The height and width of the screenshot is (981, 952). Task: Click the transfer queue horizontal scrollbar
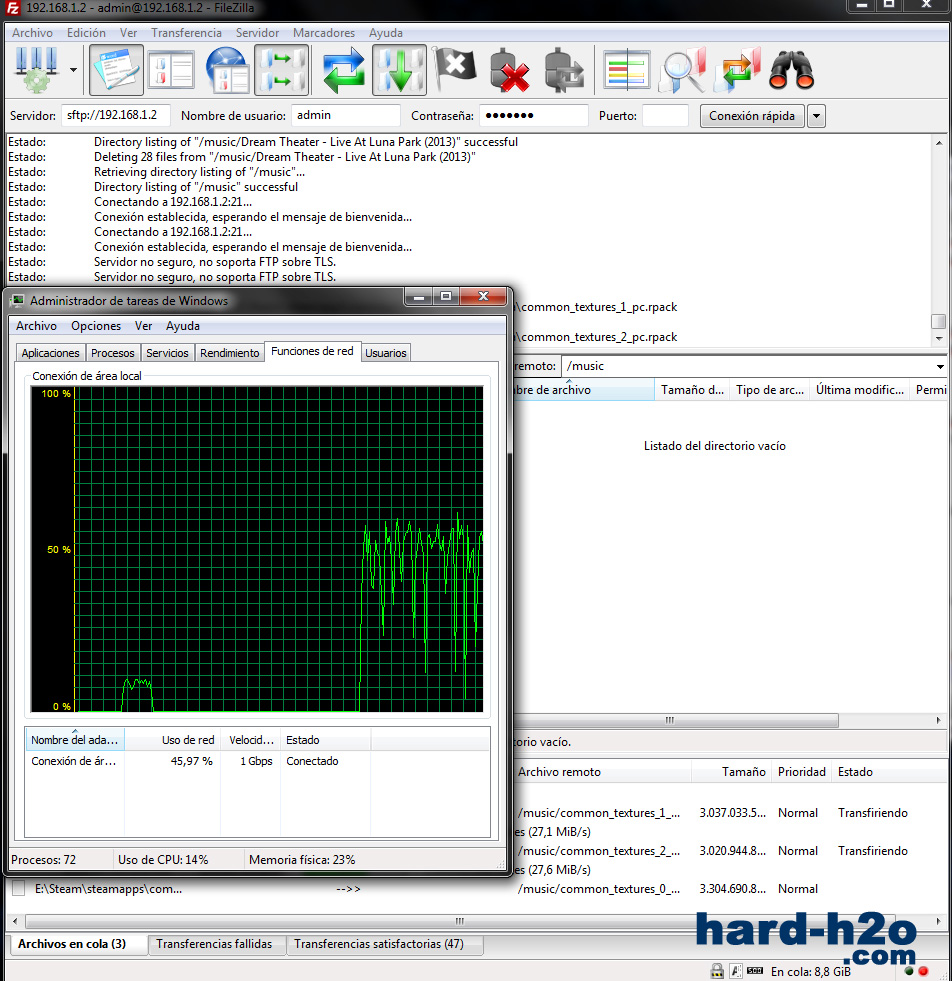[x=460, y=921]
